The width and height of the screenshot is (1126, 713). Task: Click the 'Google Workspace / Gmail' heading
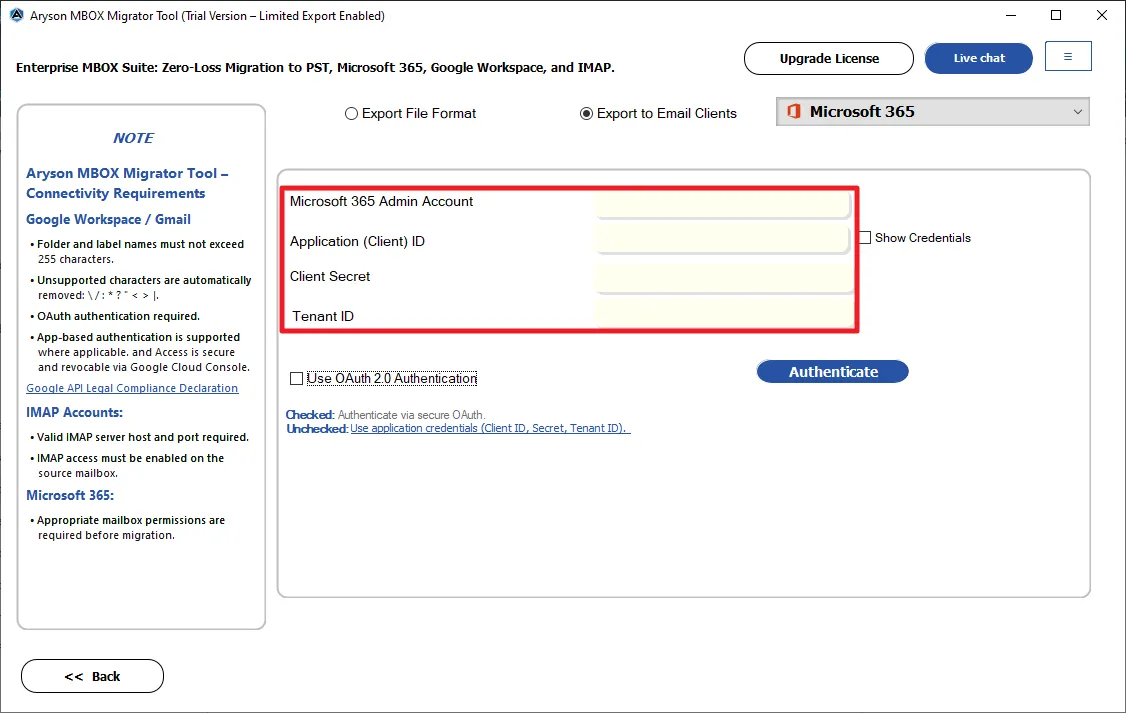[x=108, y=219]
